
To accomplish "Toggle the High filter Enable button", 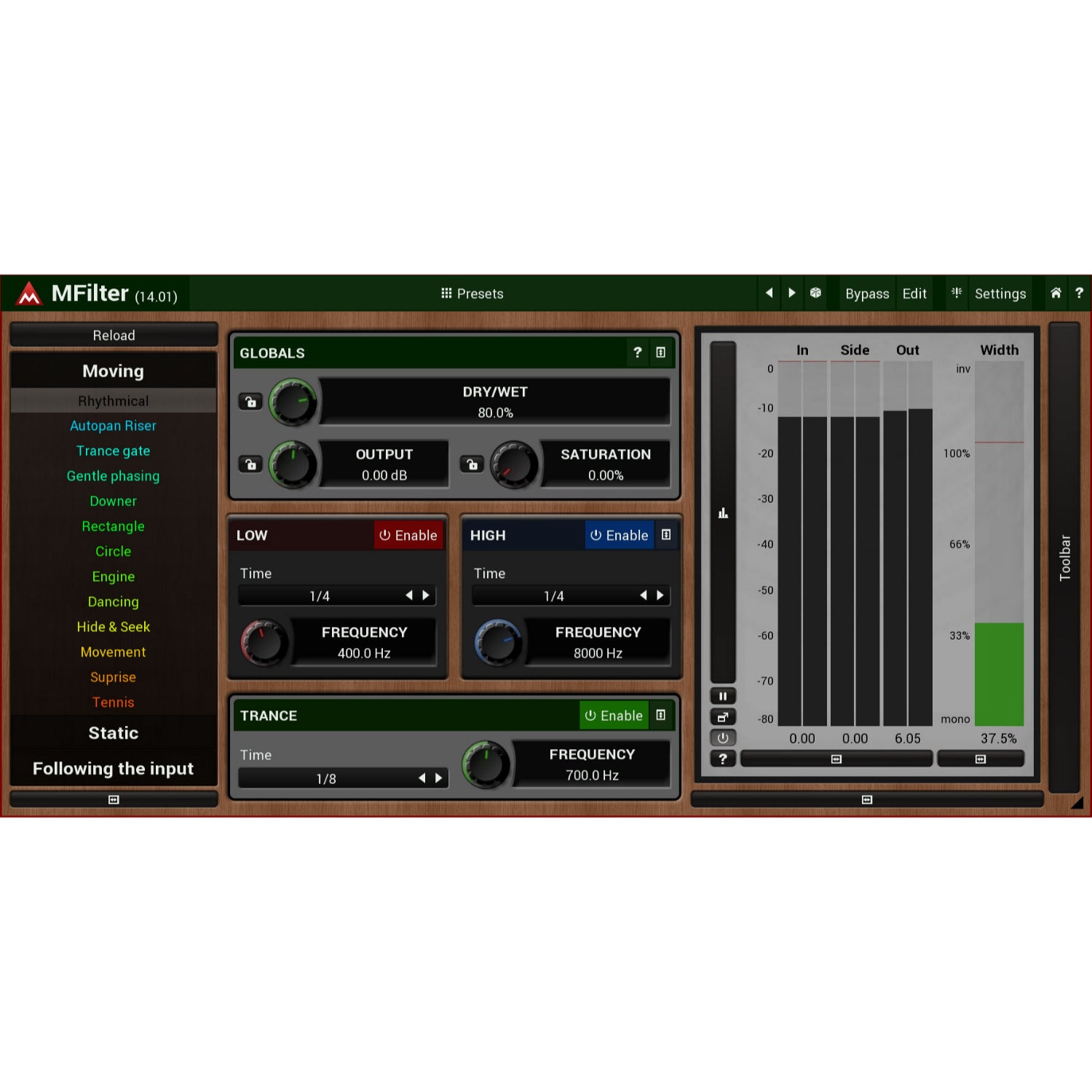I will (619, 535).
